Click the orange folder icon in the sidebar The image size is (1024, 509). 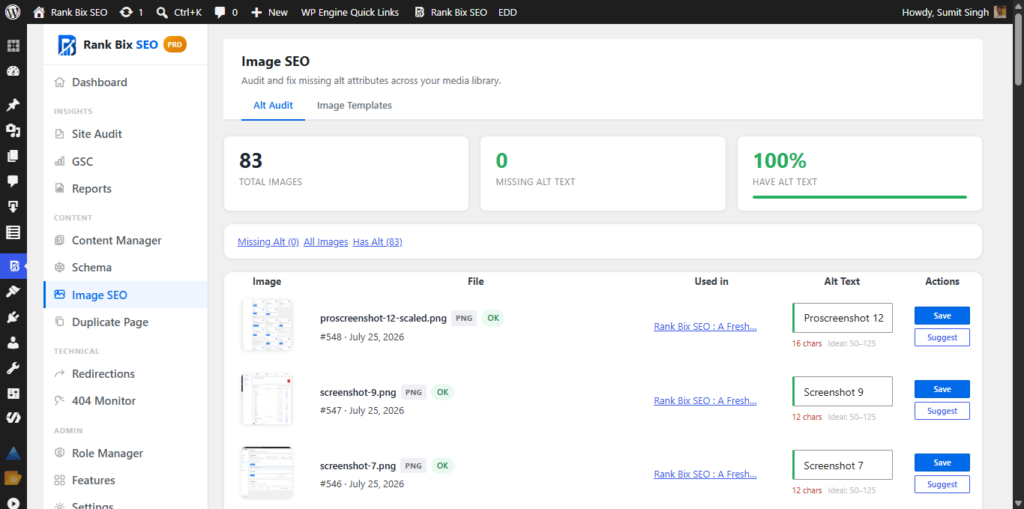[x=13, y=478]
